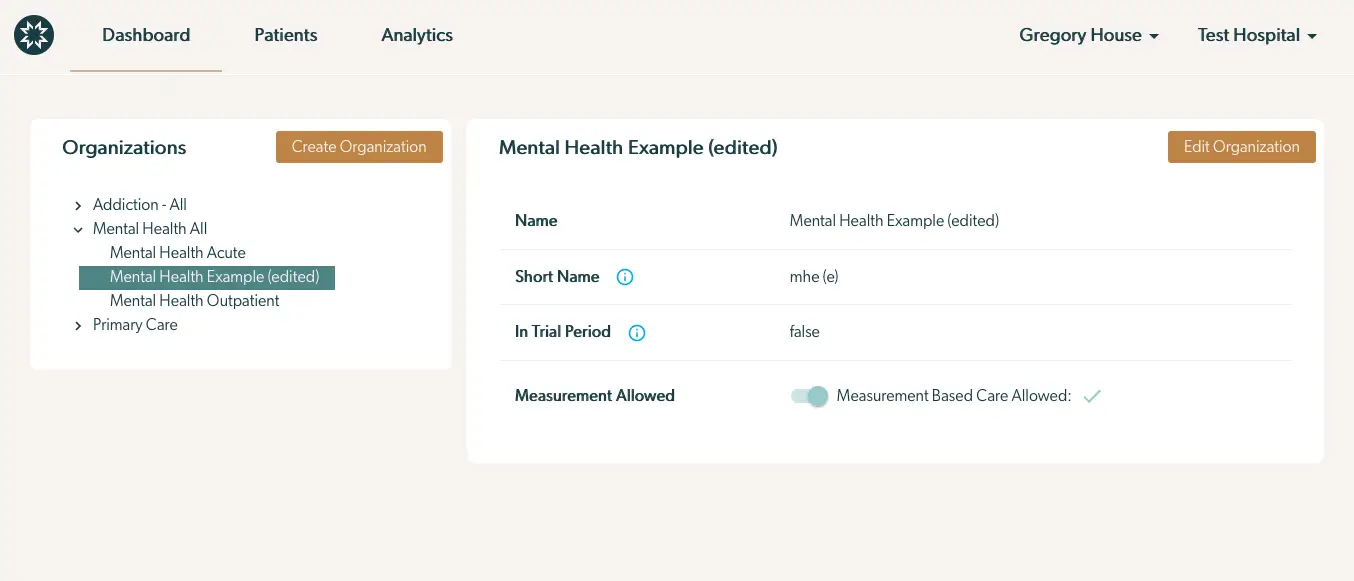Expand the Addiction - All organization group
The width and height of the screenshot is (1354, 581).
(78, 204)
